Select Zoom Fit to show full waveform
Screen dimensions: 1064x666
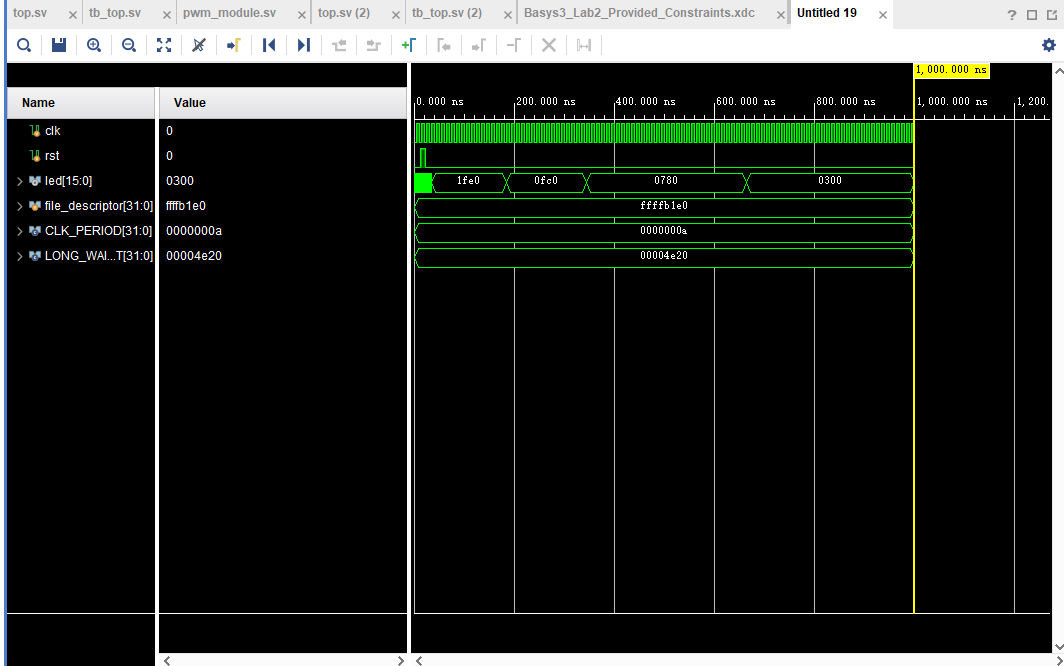pos(163,45)
